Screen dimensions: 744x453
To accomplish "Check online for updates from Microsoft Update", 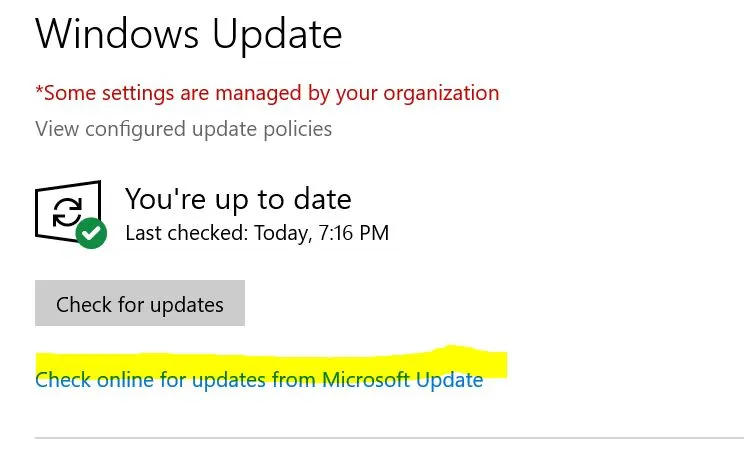I will (x=259, y=380).
